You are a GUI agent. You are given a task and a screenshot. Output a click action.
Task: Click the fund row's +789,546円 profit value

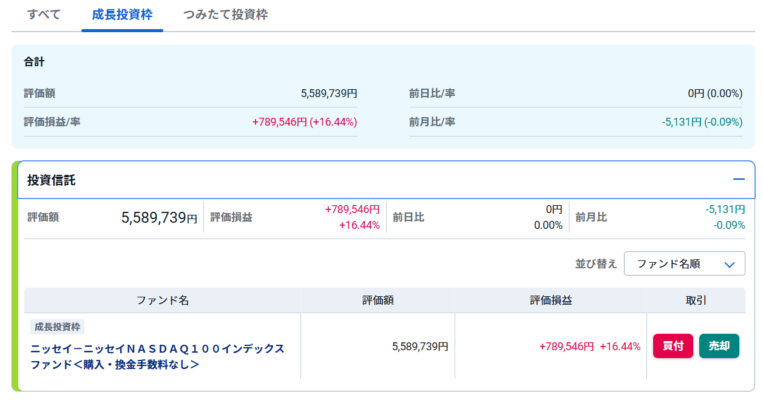click(566, 346)
